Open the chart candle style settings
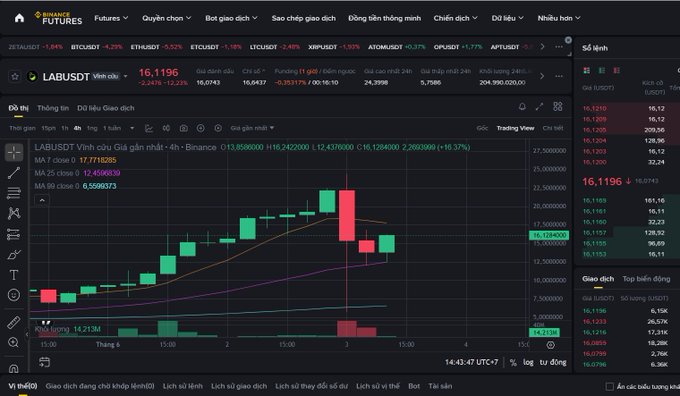 click(x=166, y=128)
